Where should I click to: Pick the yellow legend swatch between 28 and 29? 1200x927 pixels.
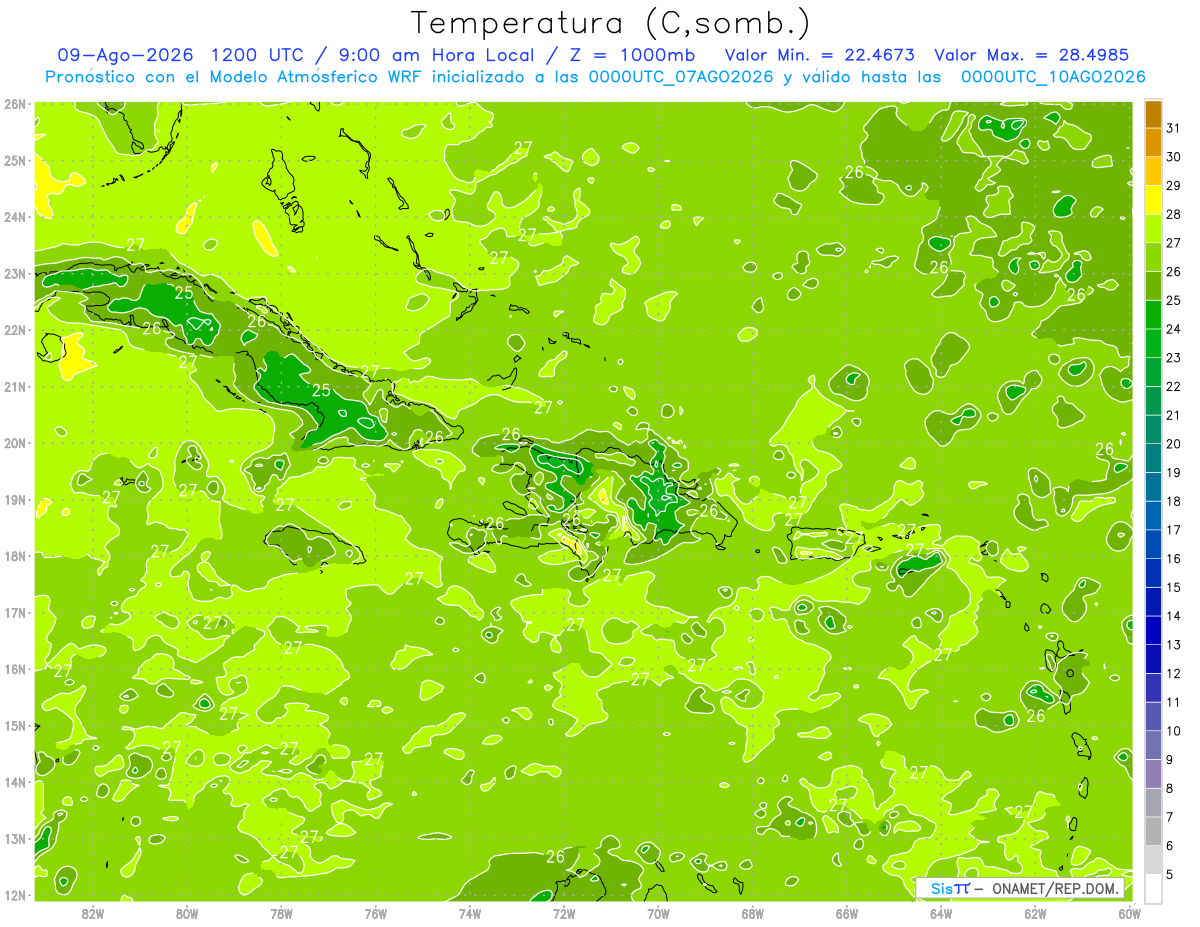coord(1153,199)
